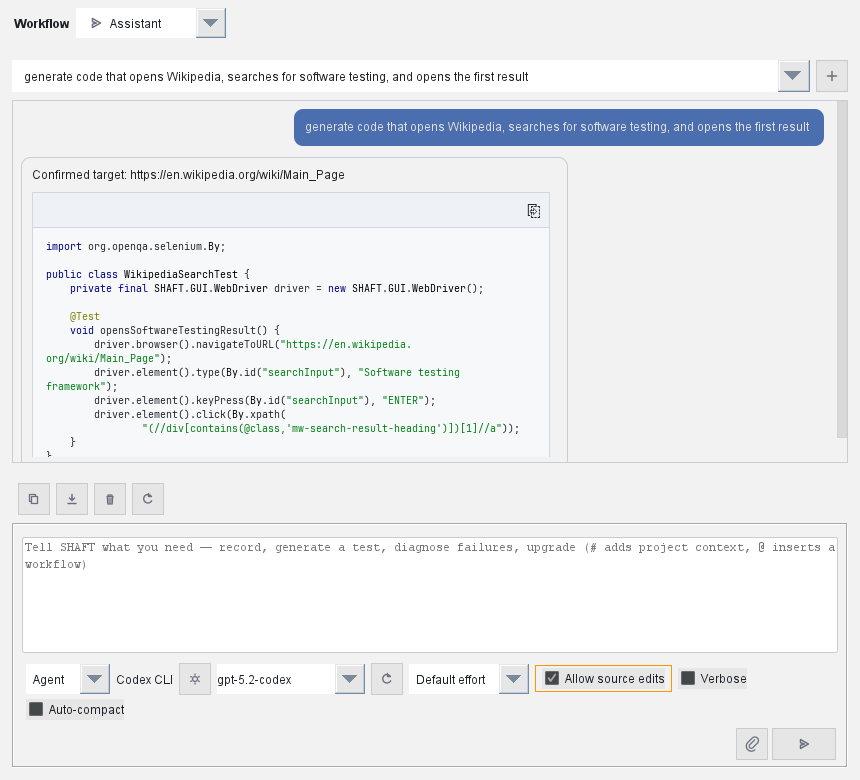Download the conversation with the export icon
This screenshot has height=780, width=860.
coord(72,499)
